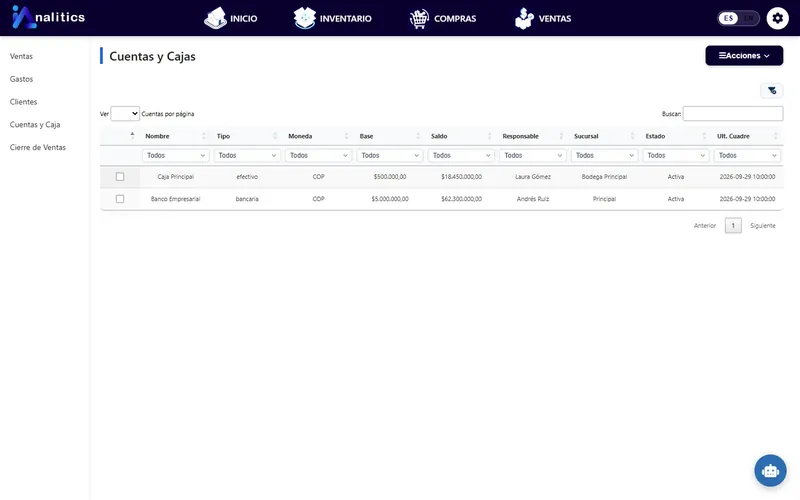Image resolution: width=800 pixels, height=500 pixels.
Task: Go to Clientes in the sidebar
Action: tap(23, 102)
